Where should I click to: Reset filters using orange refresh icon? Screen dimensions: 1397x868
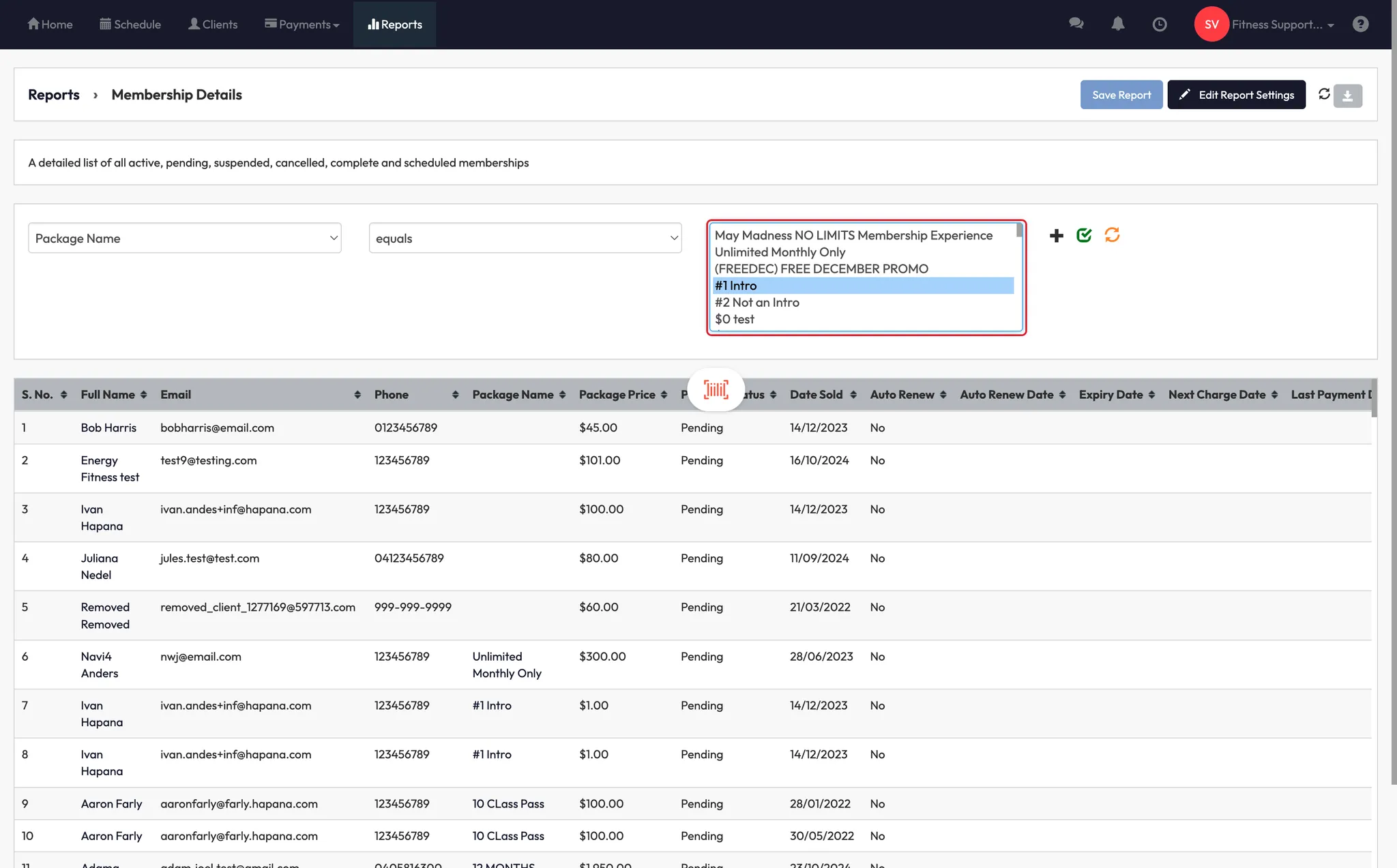coord(1112,235)
